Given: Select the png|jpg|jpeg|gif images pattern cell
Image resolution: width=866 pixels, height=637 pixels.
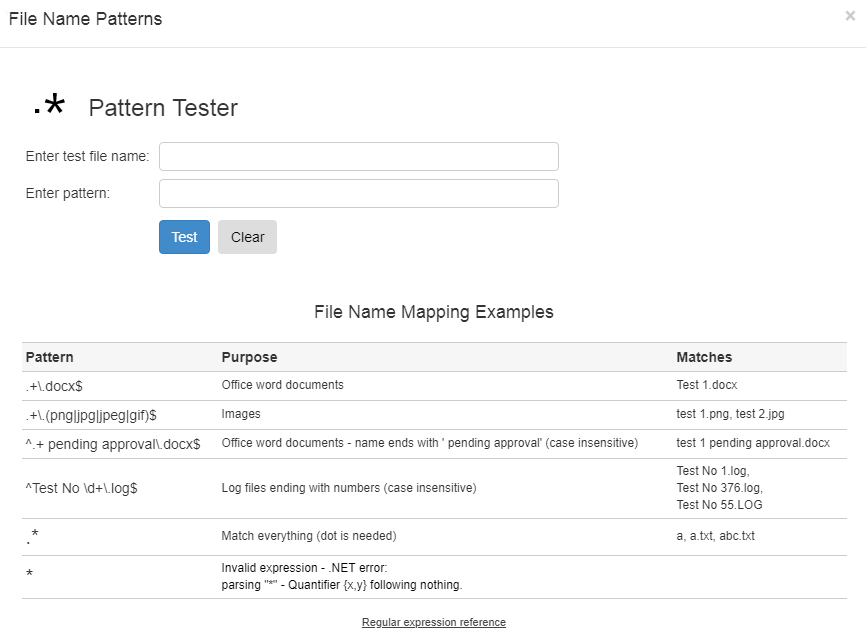Looking at the screenshot, I should click(x=91, y=415).
